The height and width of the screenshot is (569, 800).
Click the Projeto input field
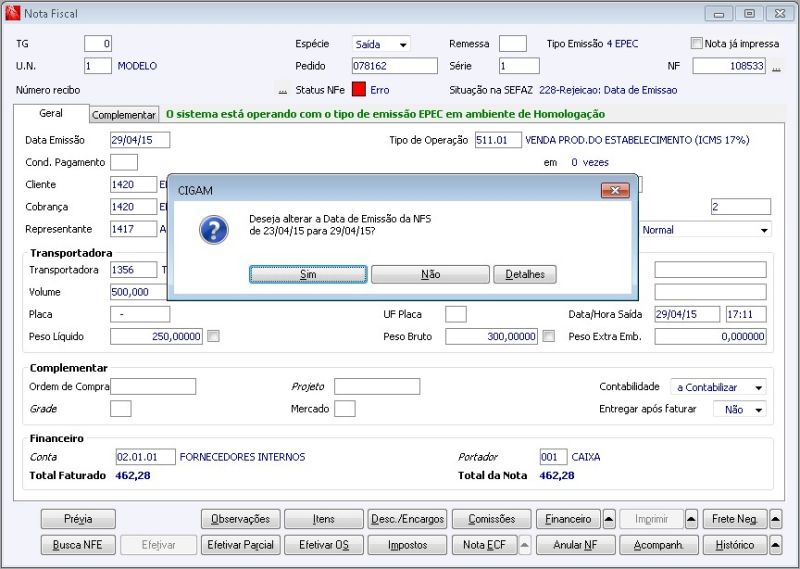377,386
